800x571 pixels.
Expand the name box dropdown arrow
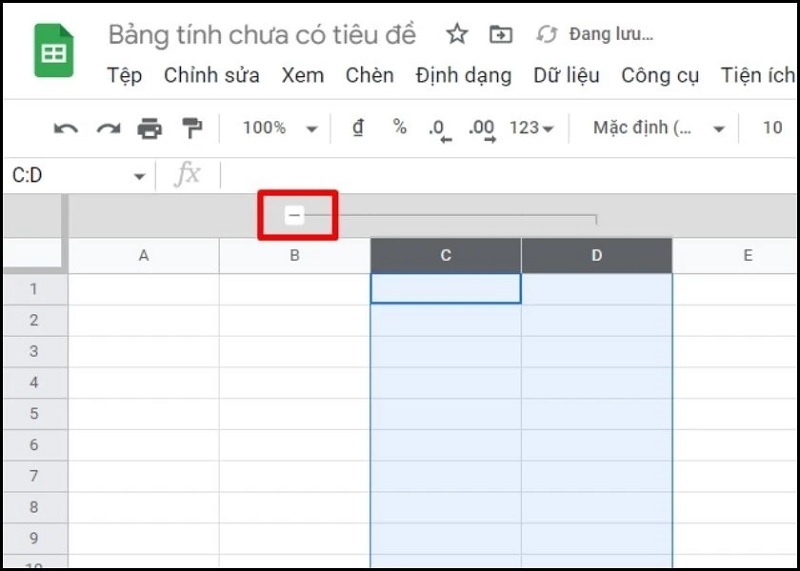(x=139, y=177)
